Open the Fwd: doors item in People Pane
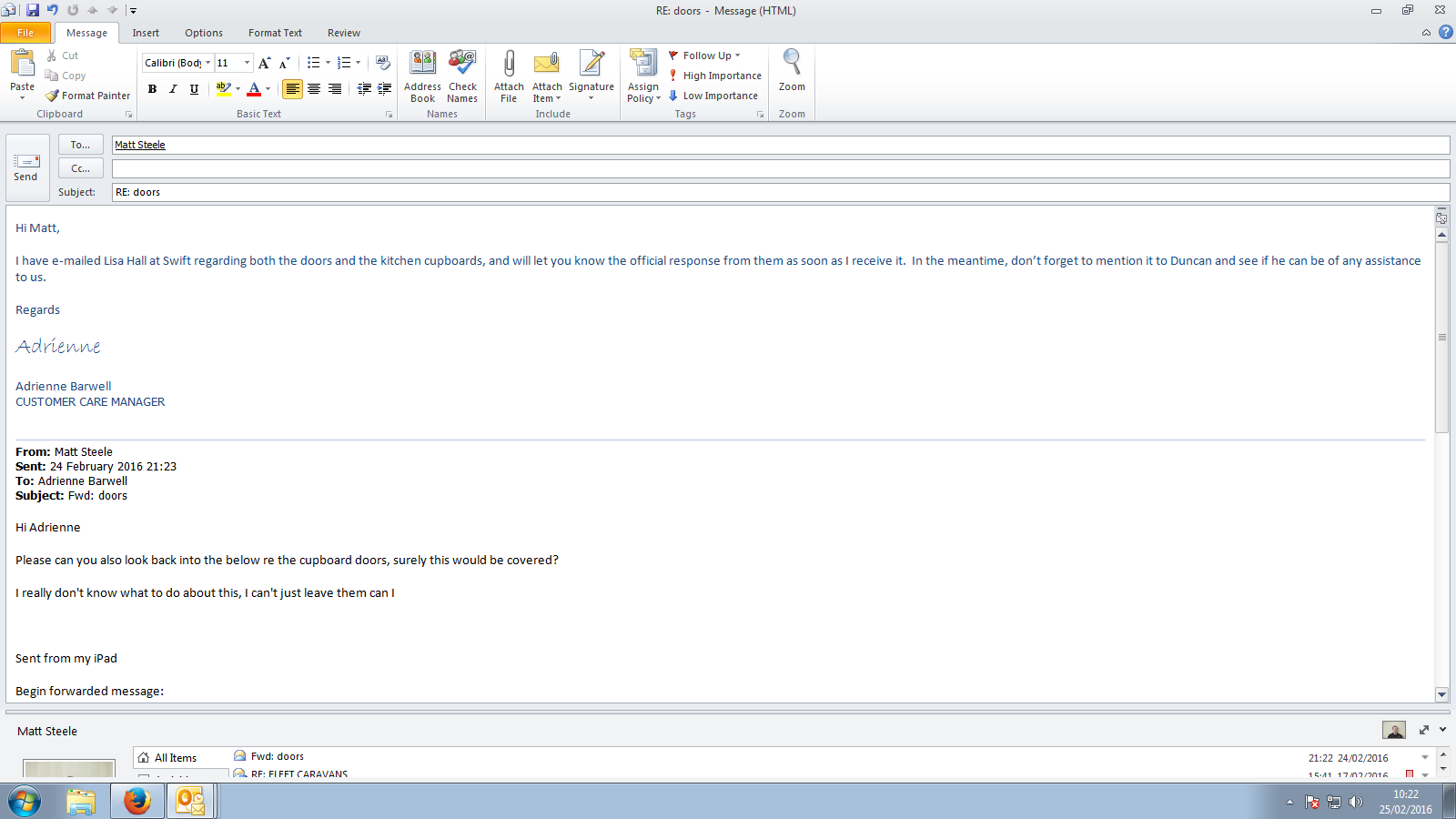The height and width of the screenshot is (819, 1456). point(277,756)
